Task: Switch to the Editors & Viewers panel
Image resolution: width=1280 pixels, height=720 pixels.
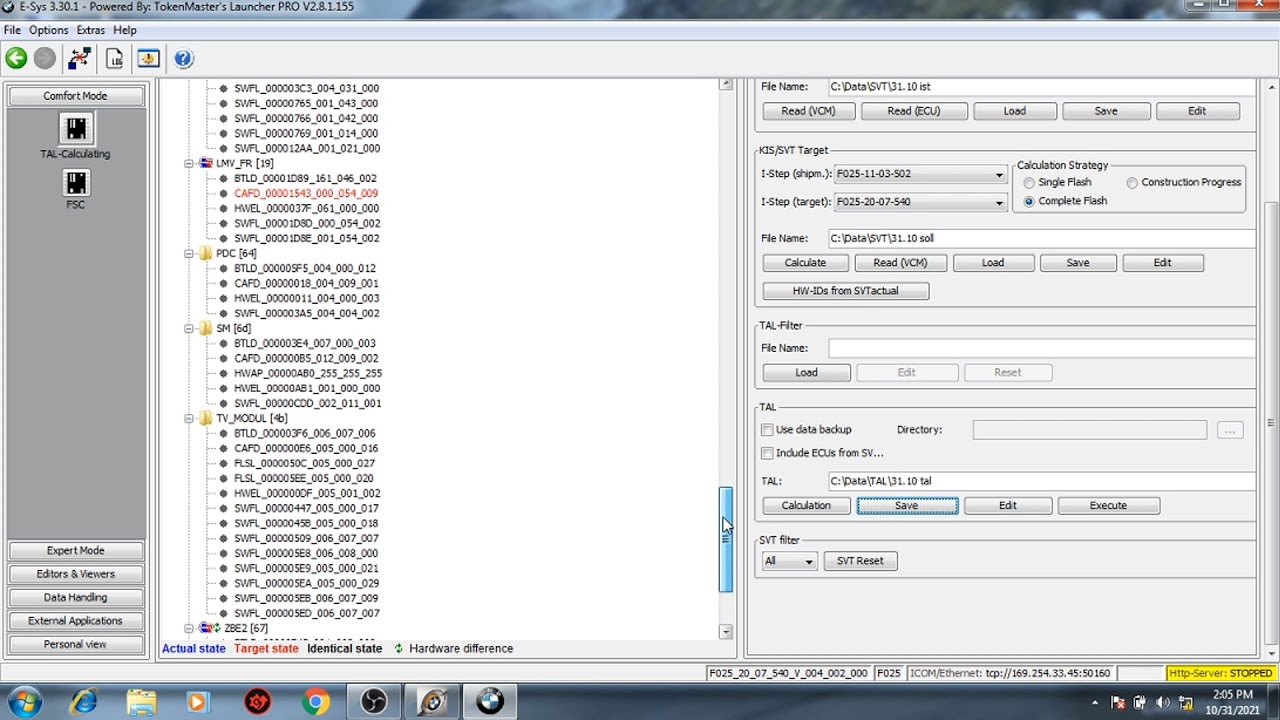Action: pyautogui.click(x=75, y=574)
